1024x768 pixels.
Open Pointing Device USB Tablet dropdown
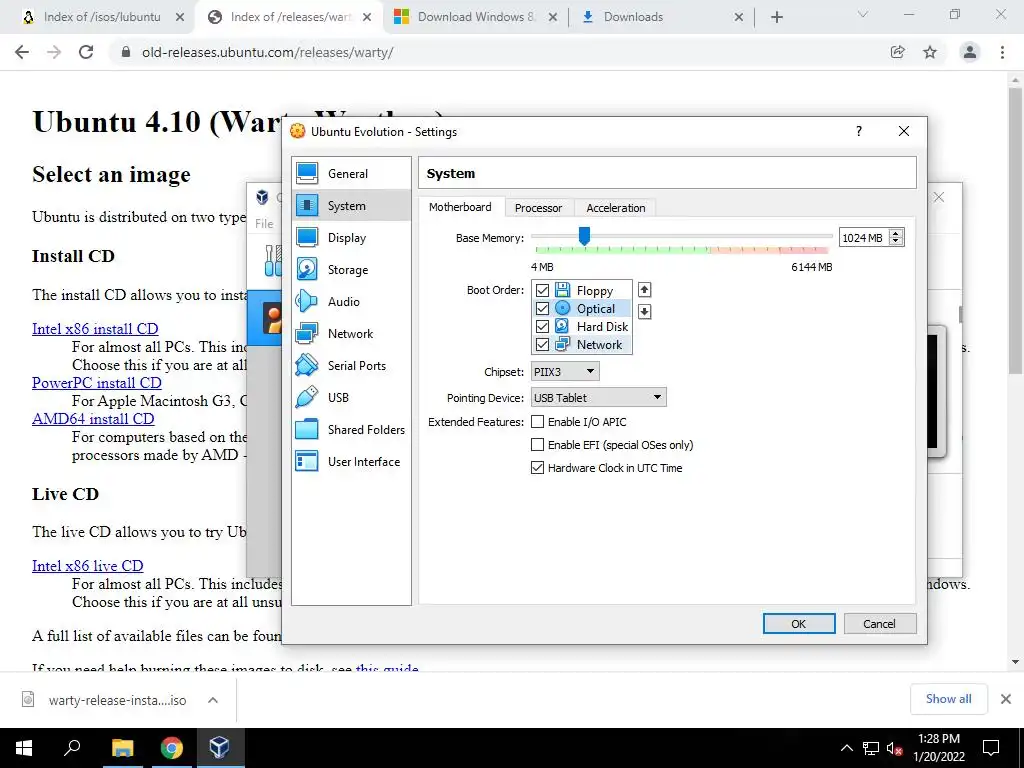pyautogui.click(x=598, y=398)
